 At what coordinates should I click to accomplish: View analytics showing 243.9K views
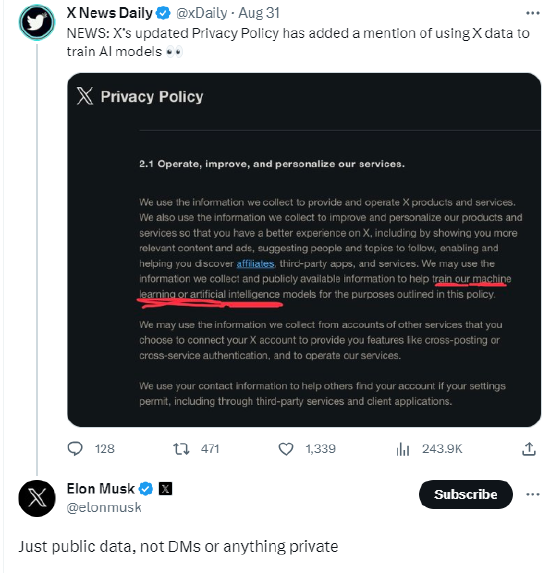tap(403, 449)
